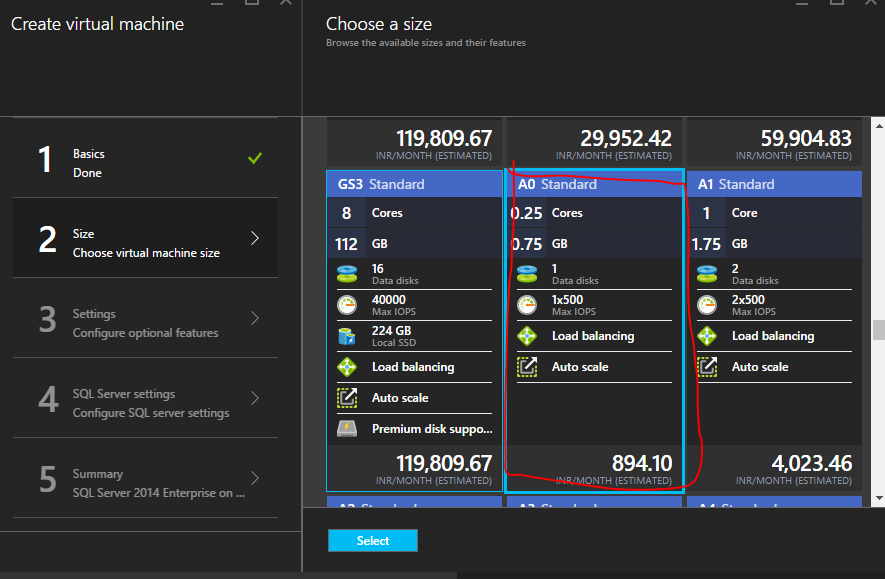Click '0.75 GB' row in A0 card
This screenshot has width=885, height=579.
594,244
